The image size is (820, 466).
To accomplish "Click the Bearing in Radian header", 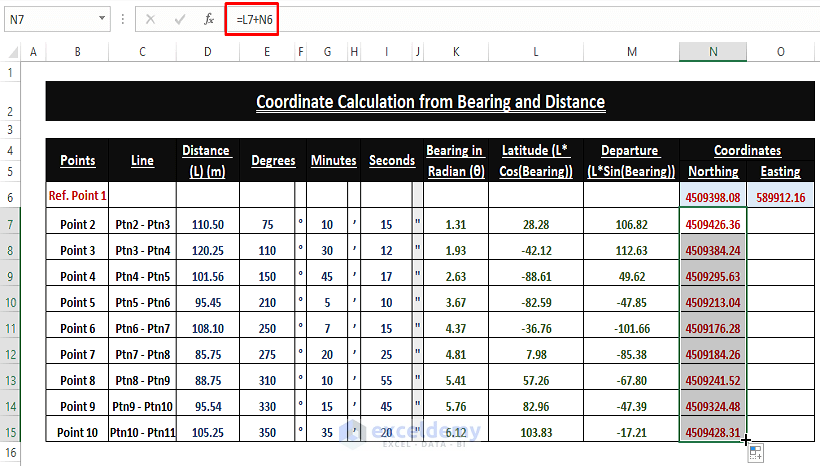I will click(455, 160).
